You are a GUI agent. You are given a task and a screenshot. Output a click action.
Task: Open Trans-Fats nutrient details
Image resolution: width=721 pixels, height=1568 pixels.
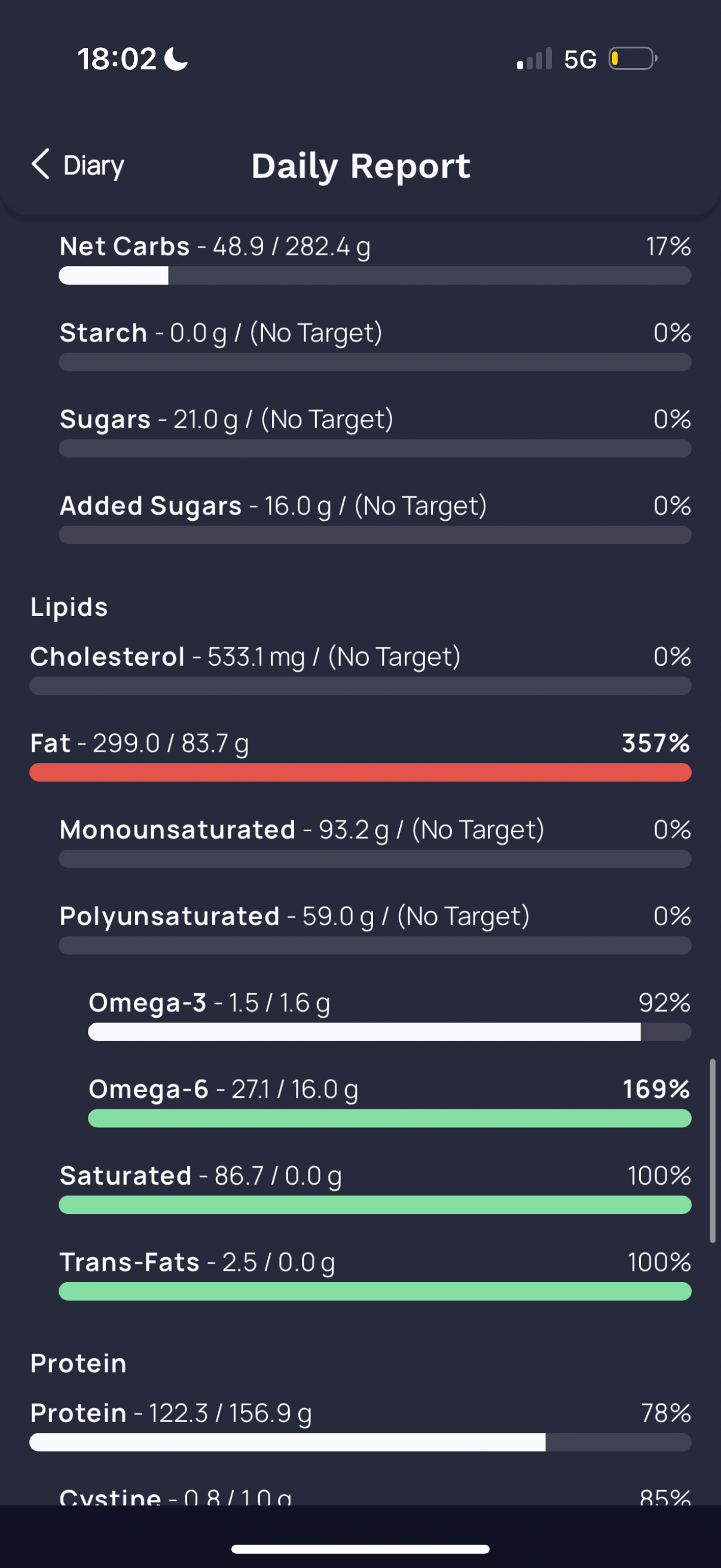[375, 1274]
